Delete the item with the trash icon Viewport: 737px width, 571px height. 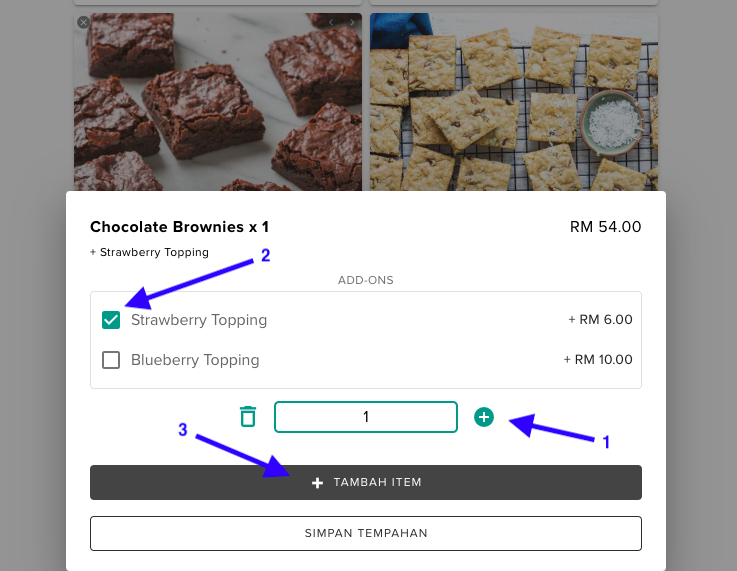(x=248, y=417)
